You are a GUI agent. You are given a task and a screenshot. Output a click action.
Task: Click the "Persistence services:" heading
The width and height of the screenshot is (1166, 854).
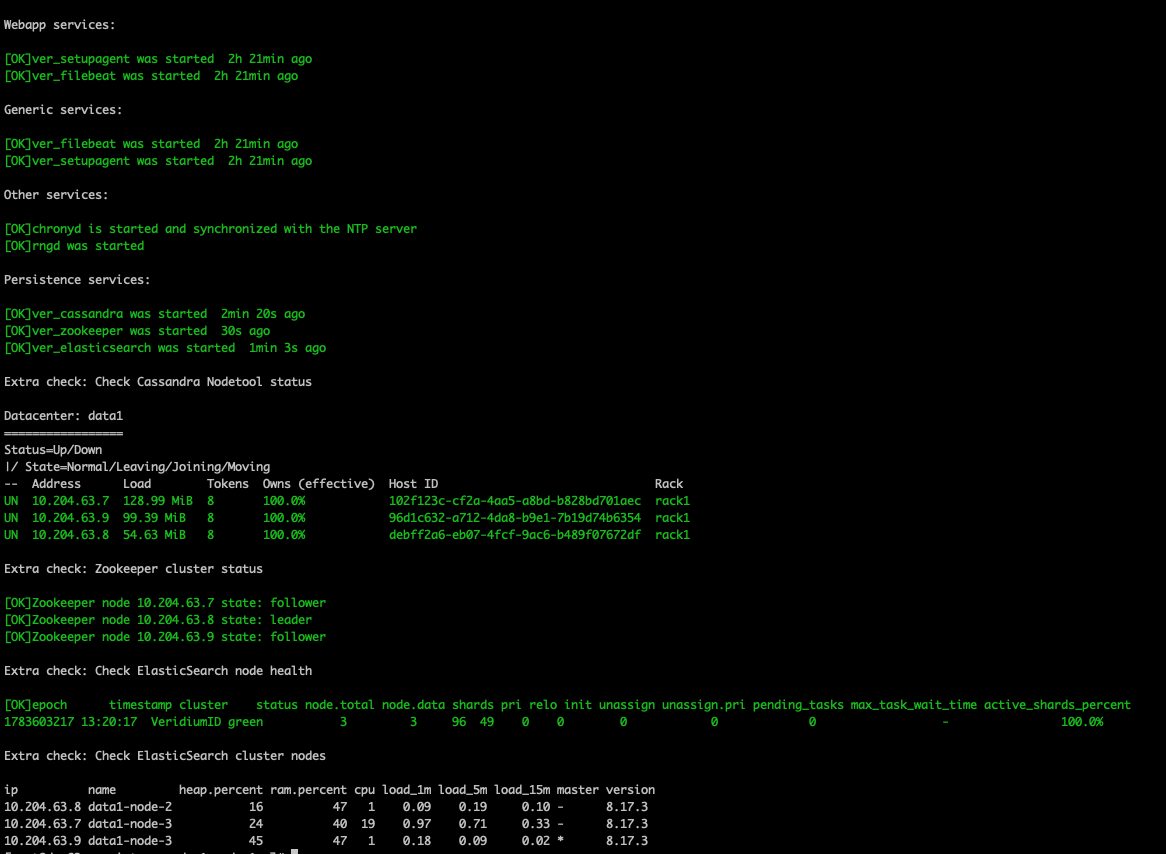coord(77,280)
